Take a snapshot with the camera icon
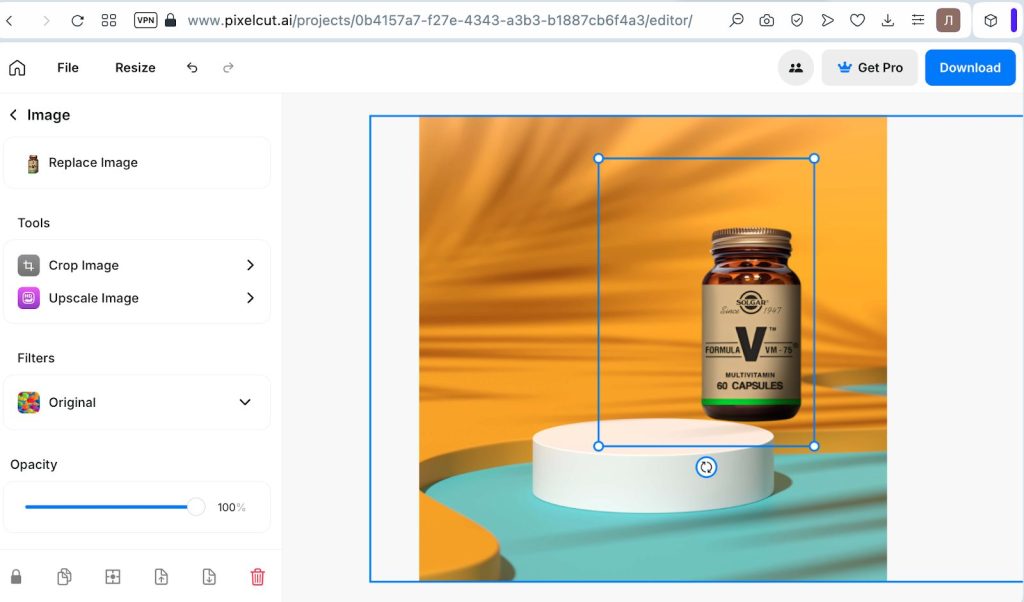The image size is (1024, 602). pyautogui.click(x=767, y=20)
